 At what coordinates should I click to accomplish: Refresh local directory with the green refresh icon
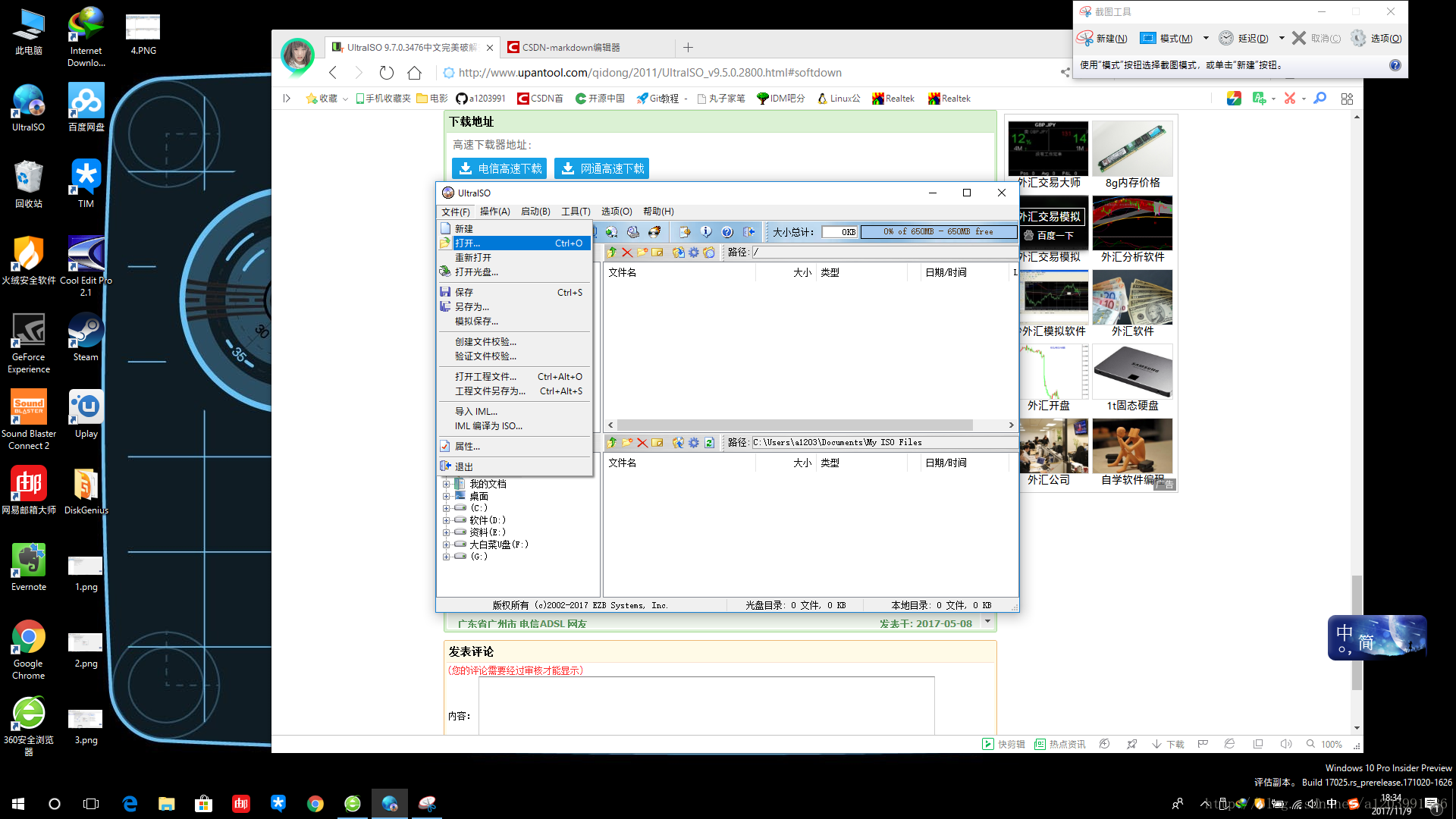(709, 442)
